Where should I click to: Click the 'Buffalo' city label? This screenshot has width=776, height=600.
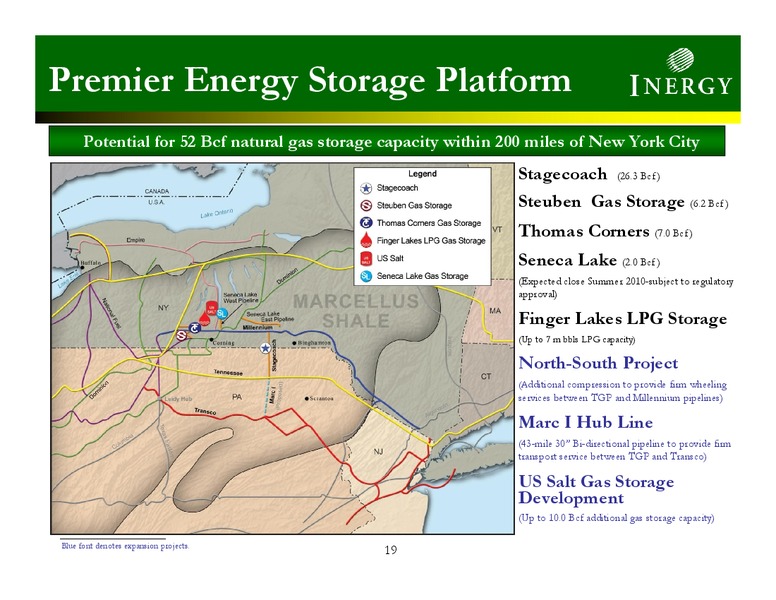pyautogui.click(x=91, y=263)
